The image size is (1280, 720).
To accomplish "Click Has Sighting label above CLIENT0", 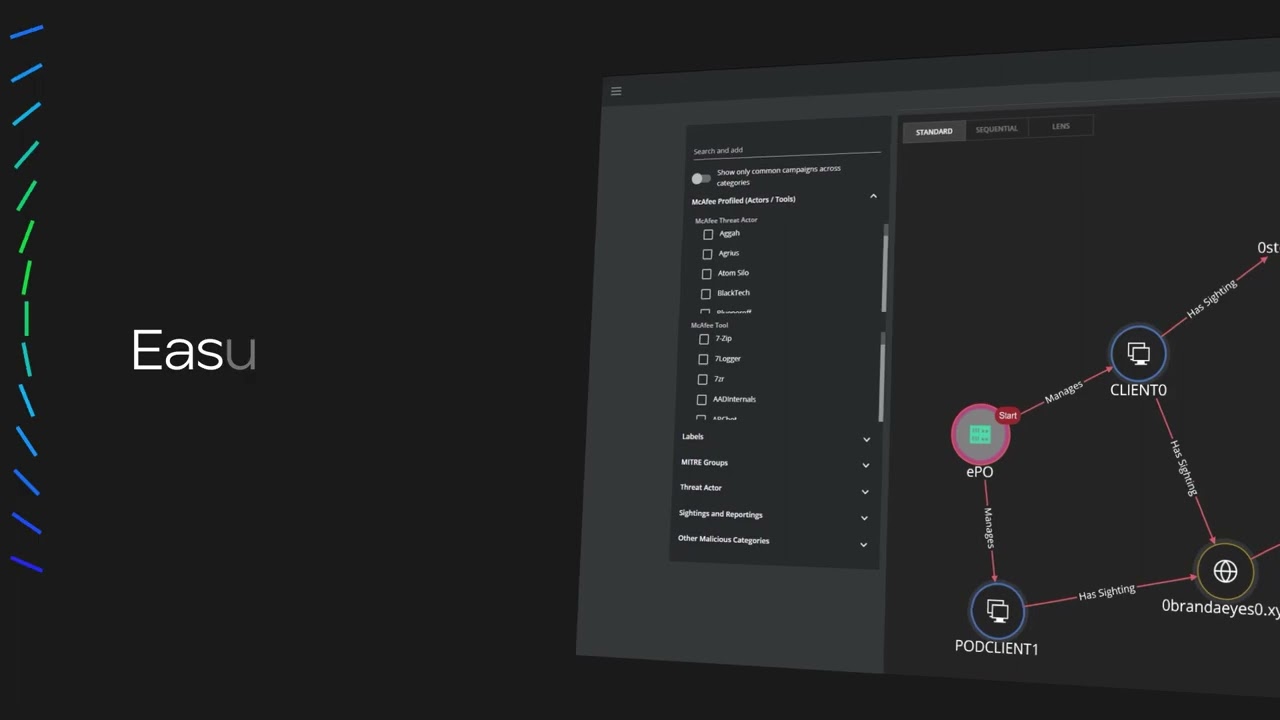I will tap(1212, 299).
